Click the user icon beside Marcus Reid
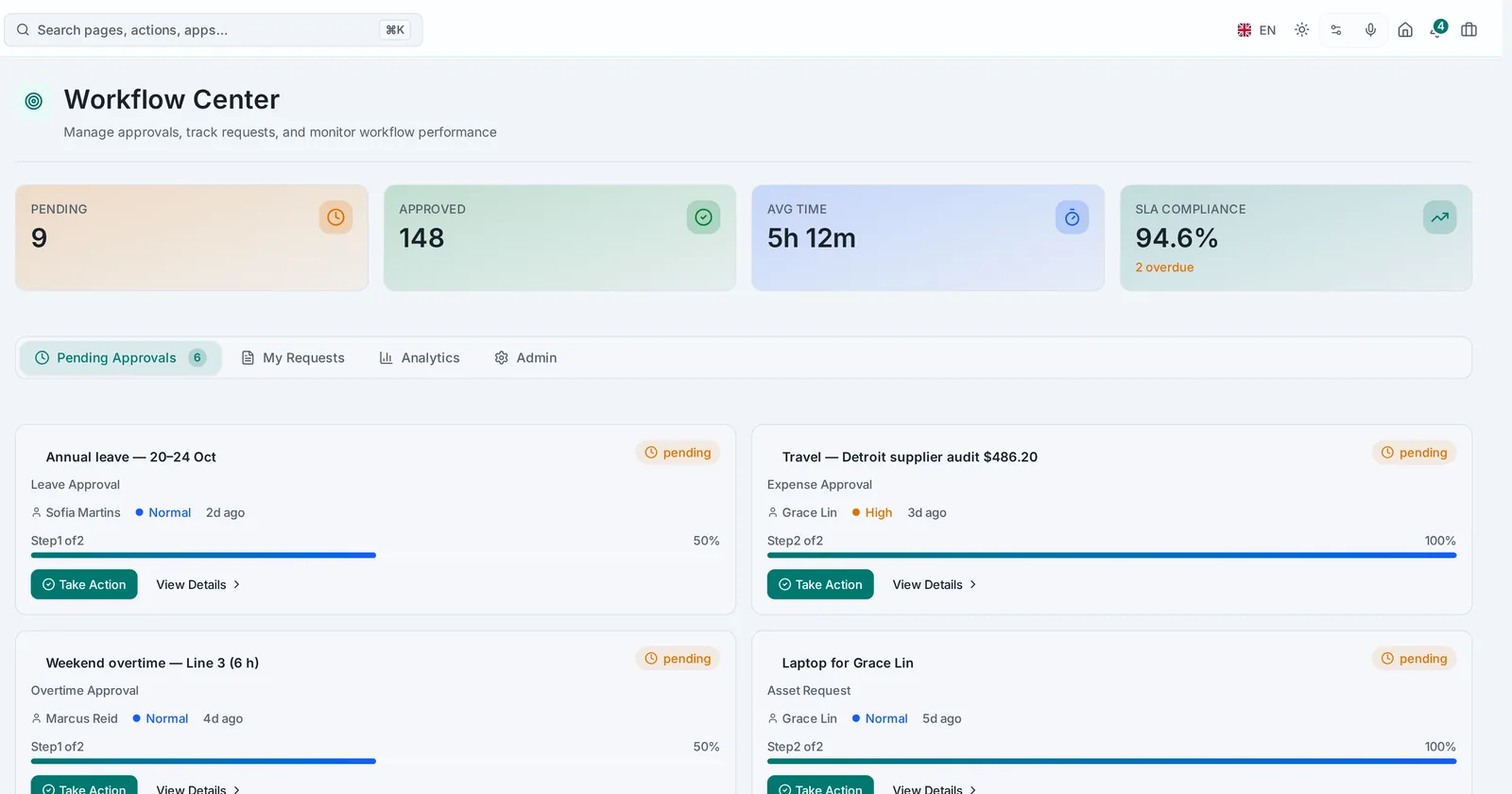Screen dimensions: 1512x794 (37, 718)
